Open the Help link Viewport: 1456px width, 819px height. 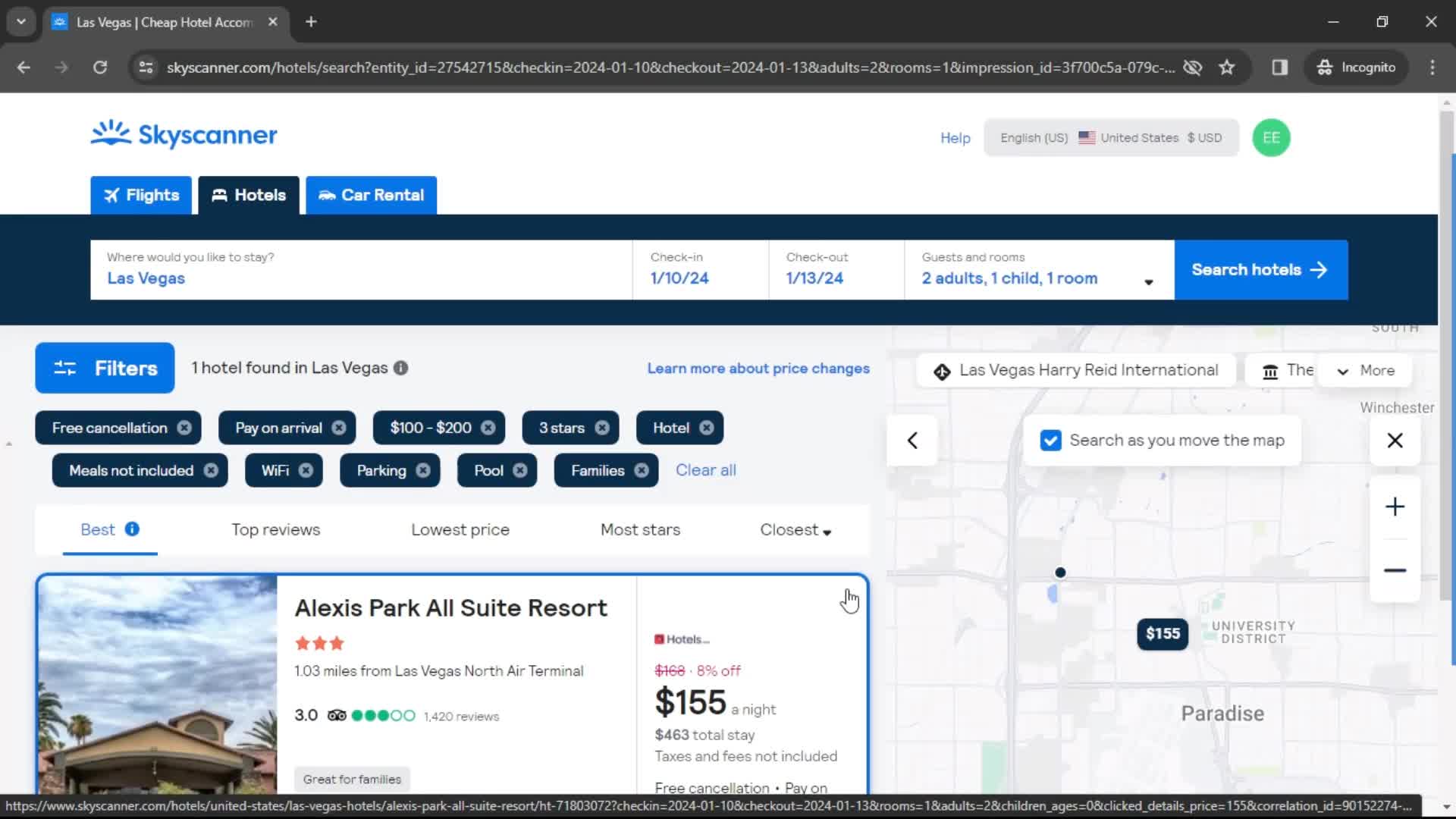tap(955, 138)
